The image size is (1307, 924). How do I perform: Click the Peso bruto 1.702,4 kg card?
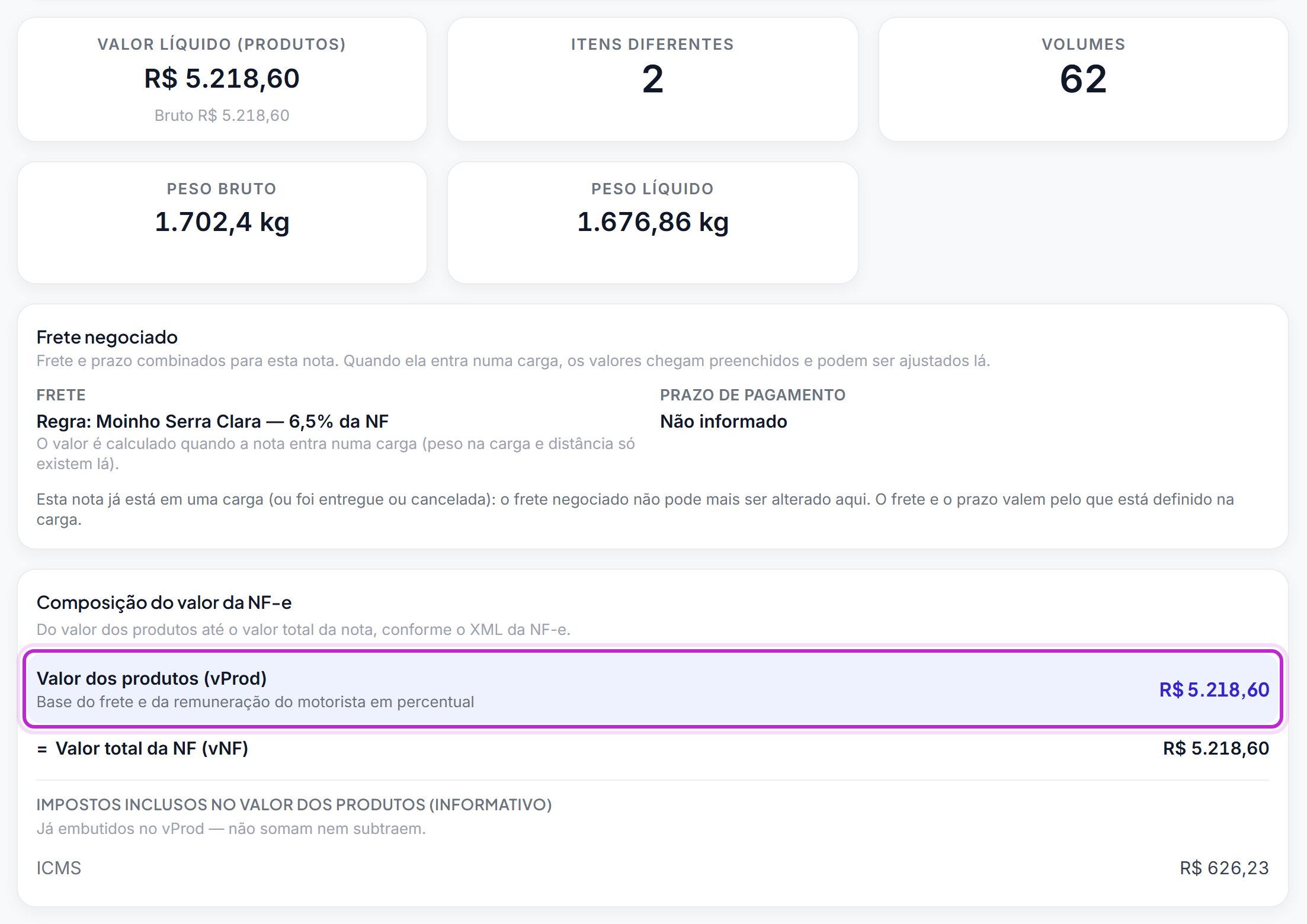point(222,223)
